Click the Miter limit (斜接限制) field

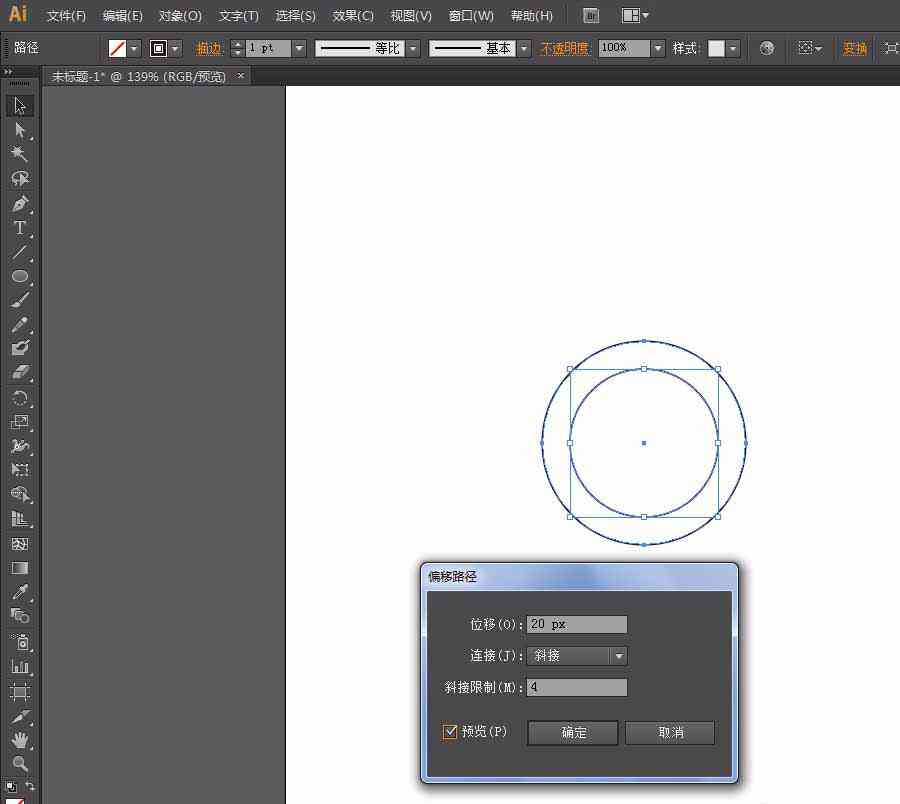point(577,687)
